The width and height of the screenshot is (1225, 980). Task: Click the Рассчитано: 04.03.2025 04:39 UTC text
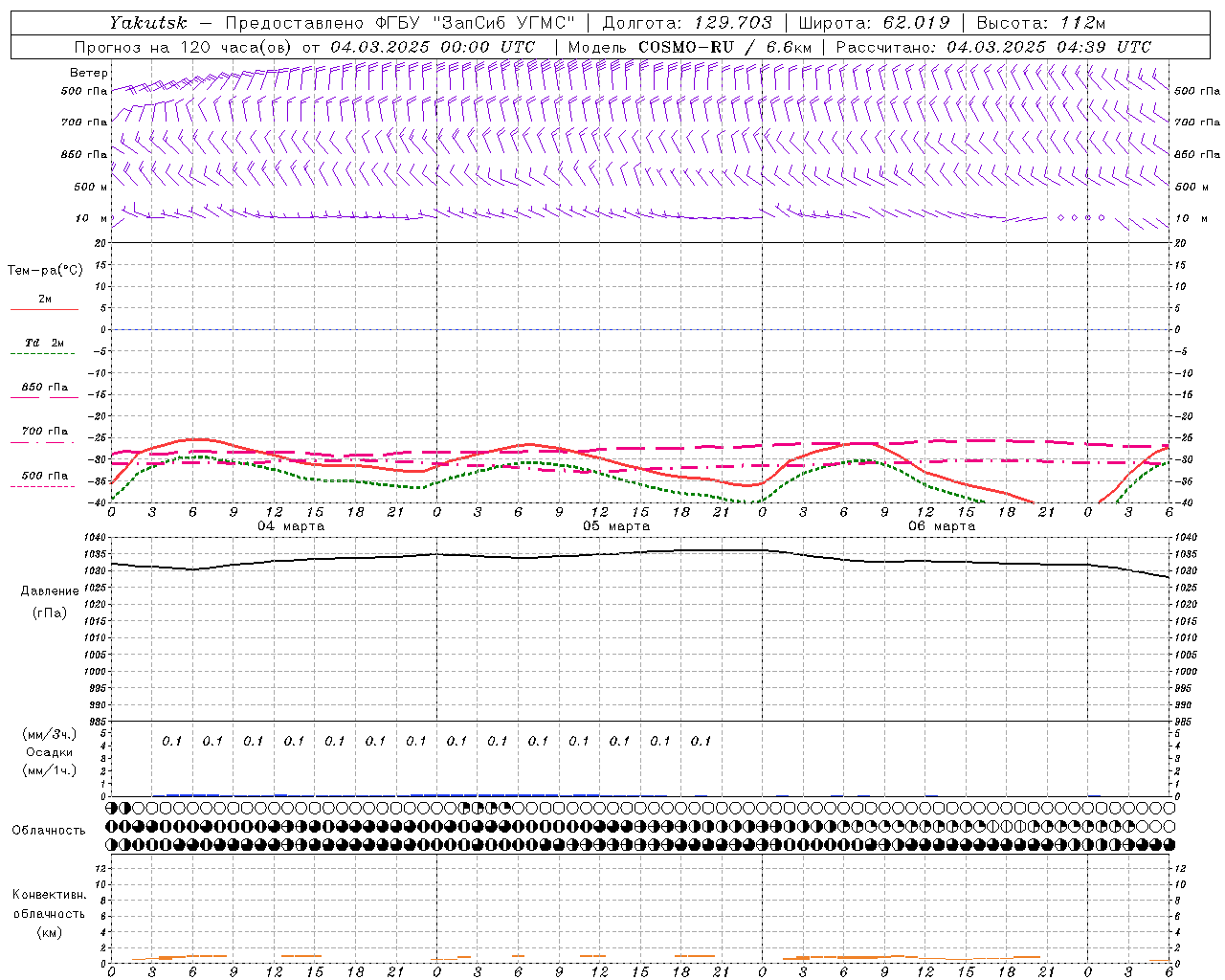click(993, 47)
